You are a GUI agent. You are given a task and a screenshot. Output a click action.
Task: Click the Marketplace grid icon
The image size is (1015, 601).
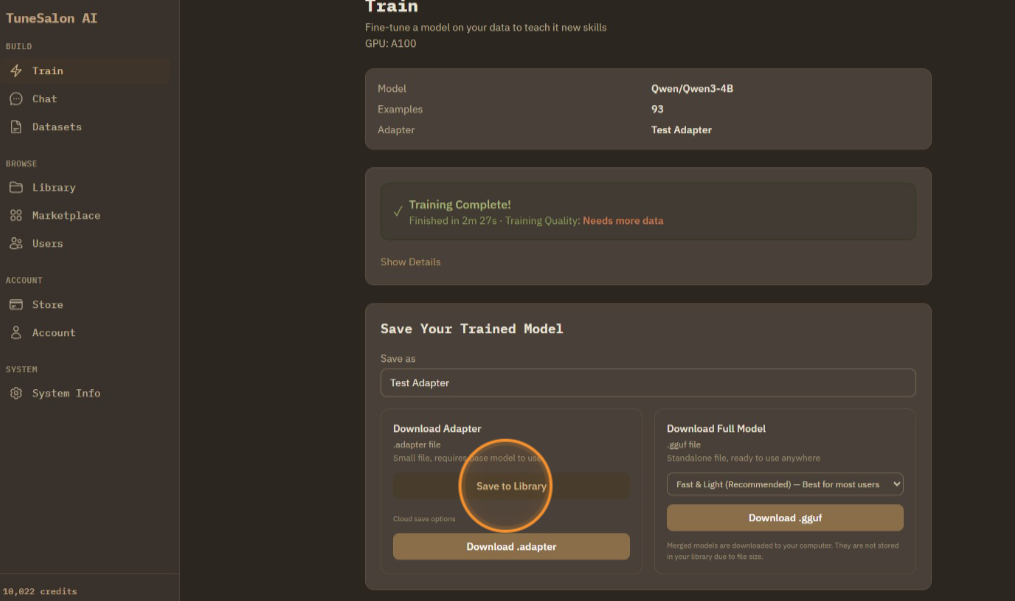[16, 216]
